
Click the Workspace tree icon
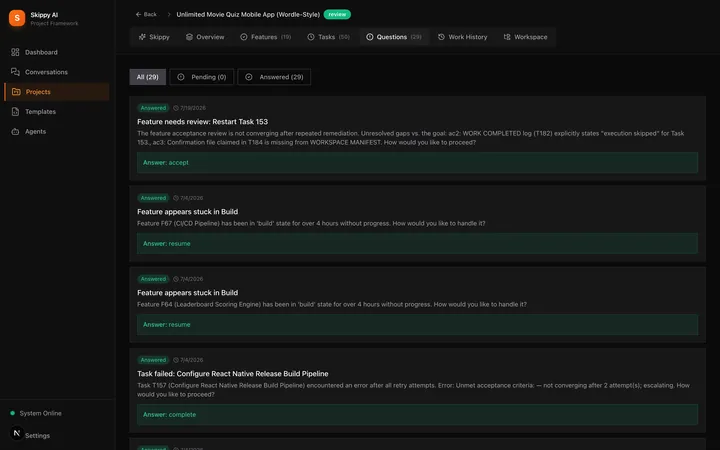pyautogui.click(x=507, y=37)
